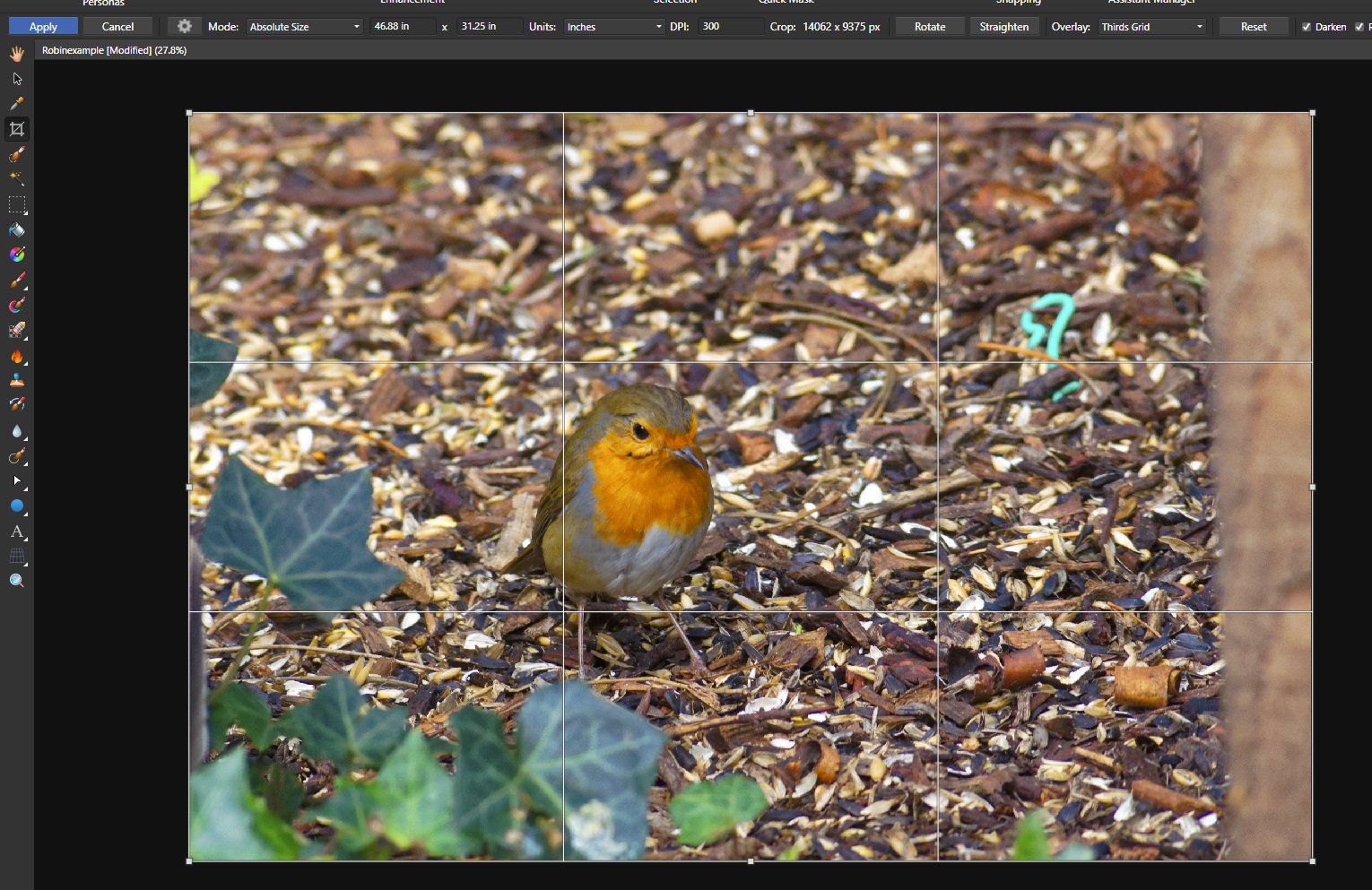
Task: Click the bottom-center crop edge handle
Action: [x=751, y=861]
